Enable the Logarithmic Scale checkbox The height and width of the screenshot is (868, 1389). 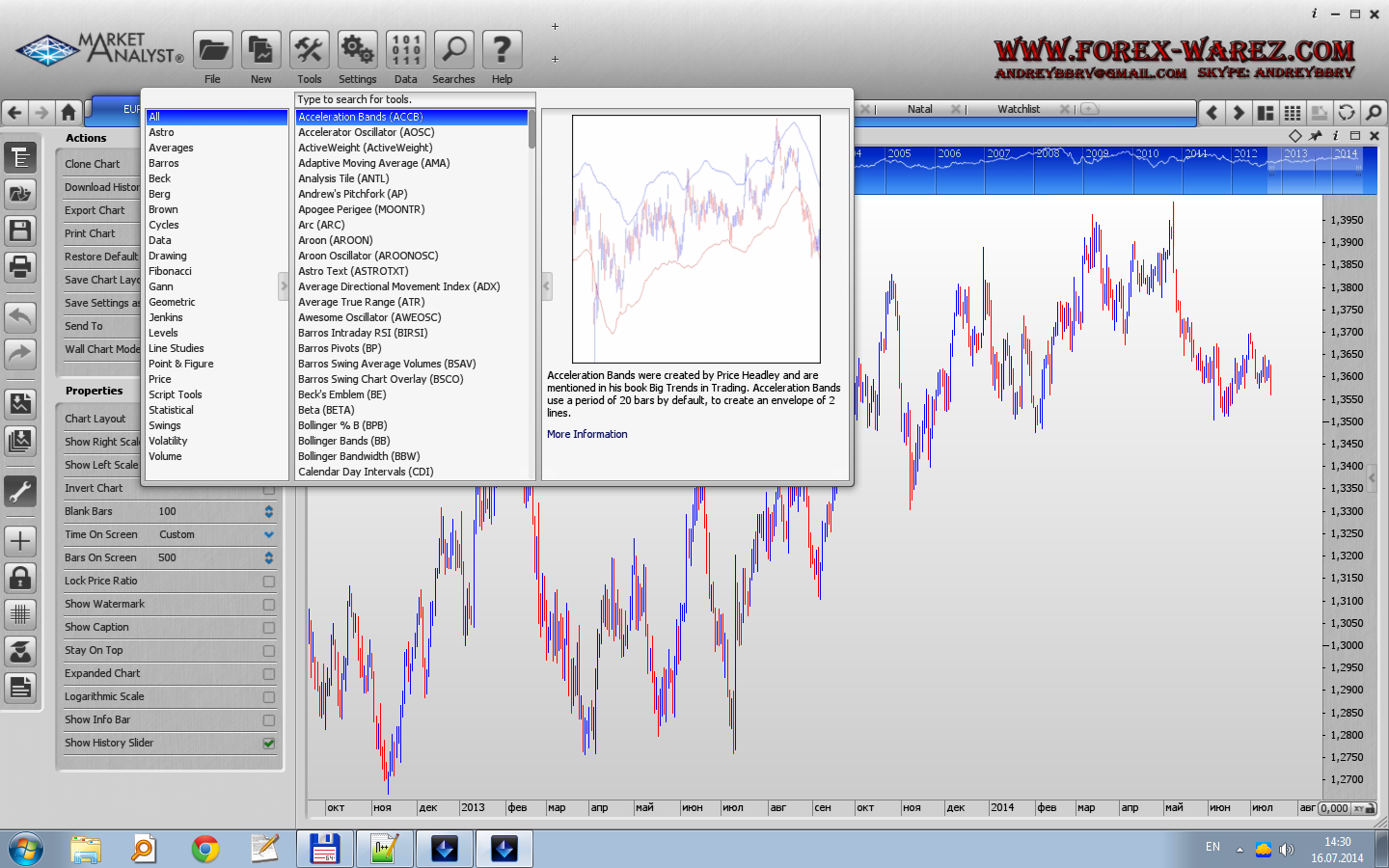[x=269, y=697]
